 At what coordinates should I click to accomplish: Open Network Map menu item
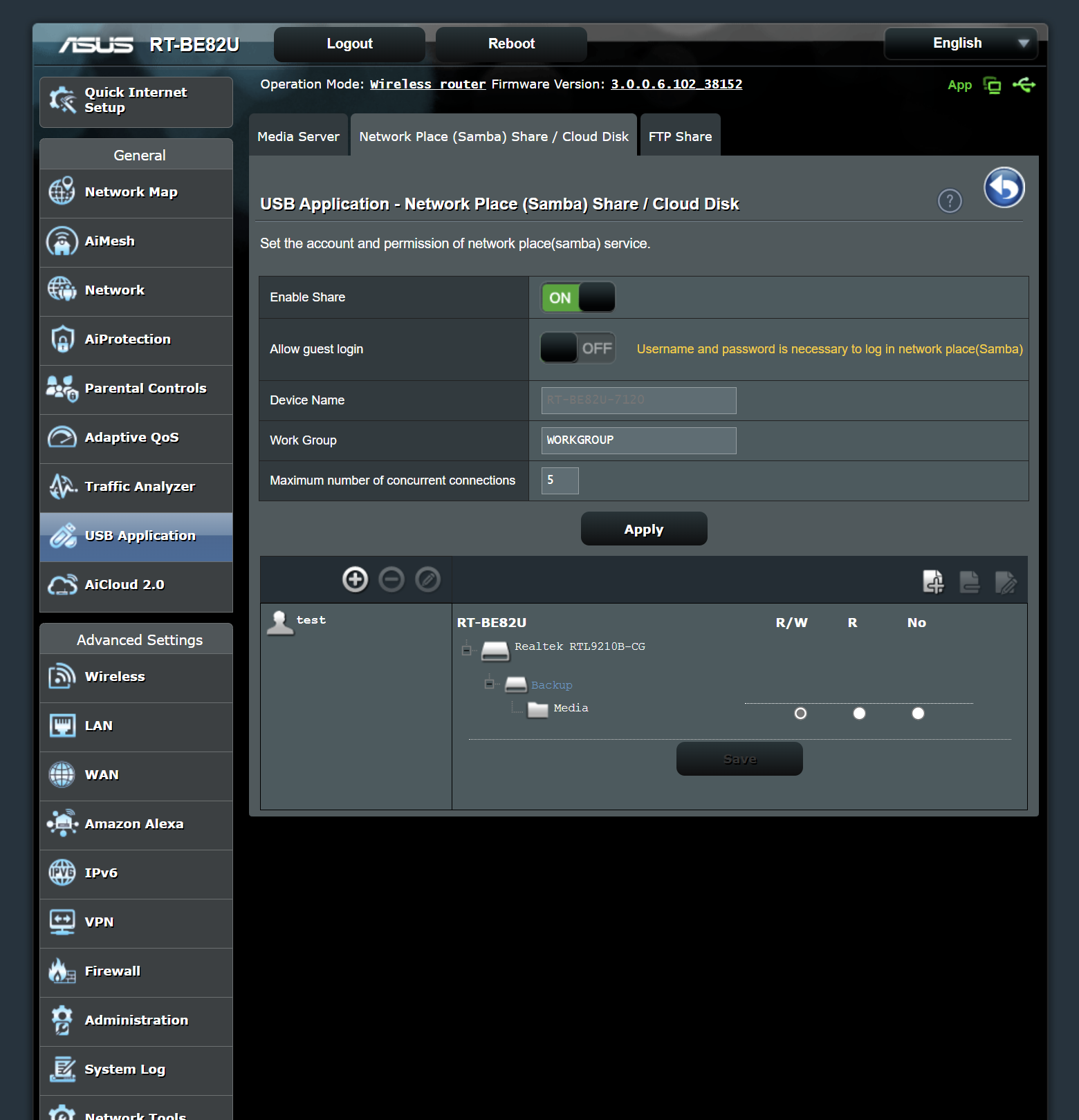(136, 193)
